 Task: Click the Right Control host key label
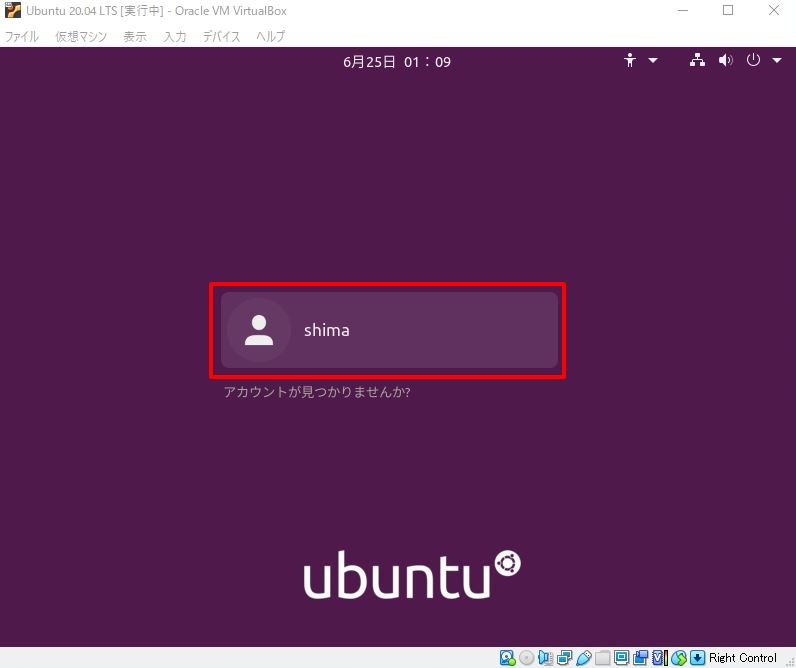click(x=743, y=658)
